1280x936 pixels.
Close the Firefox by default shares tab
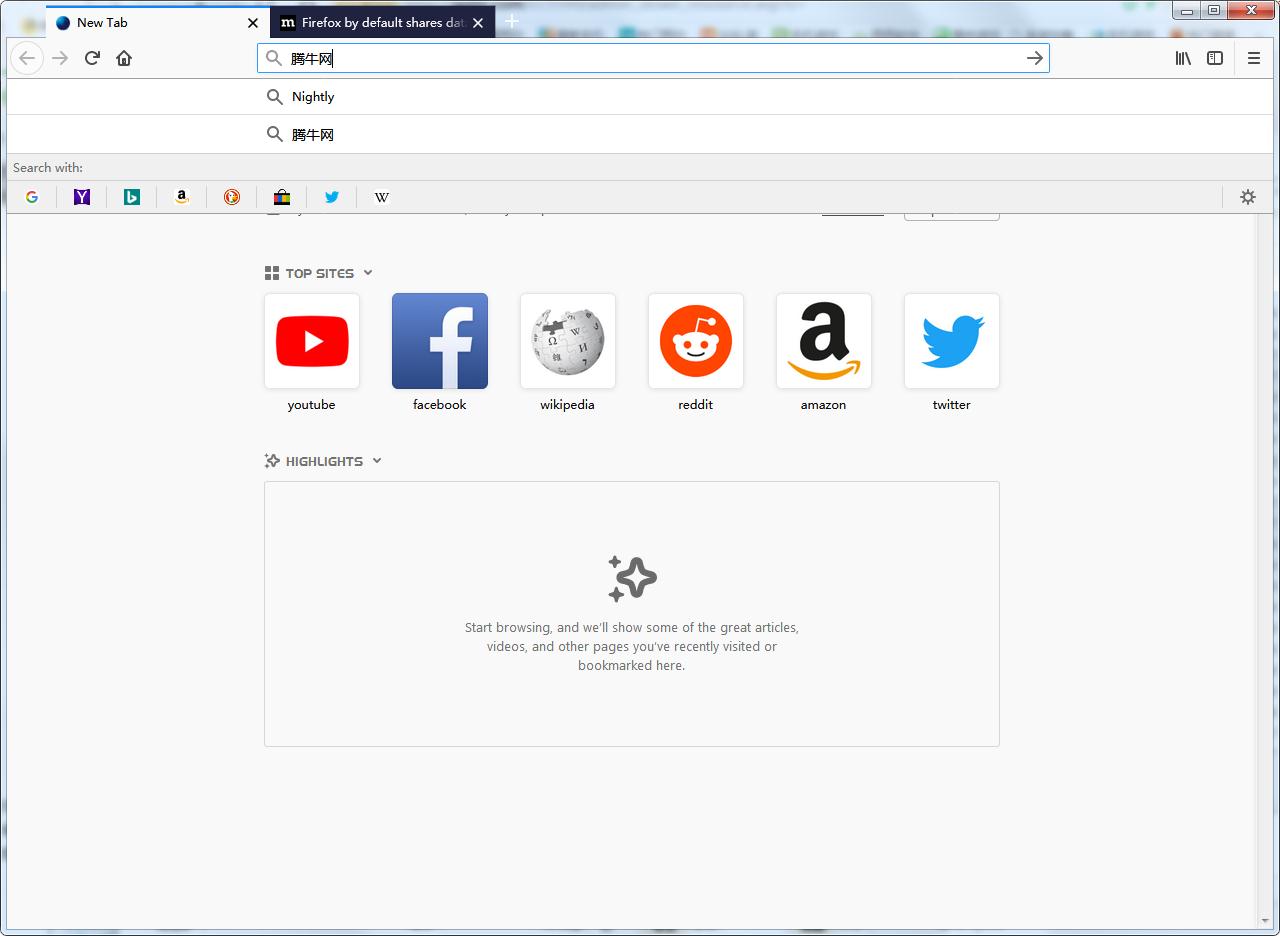478,22
